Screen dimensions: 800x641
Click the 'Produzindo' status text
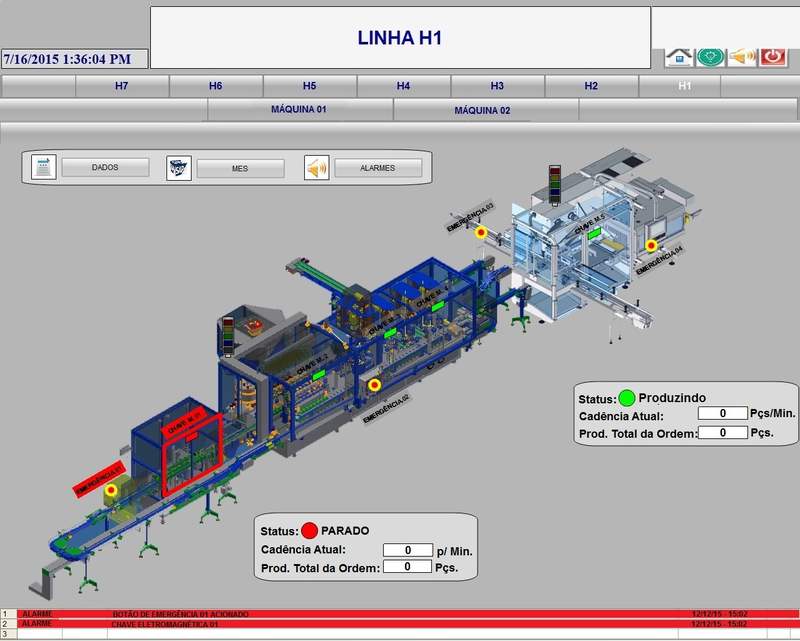pyautogui.click(x=672, y=398)
